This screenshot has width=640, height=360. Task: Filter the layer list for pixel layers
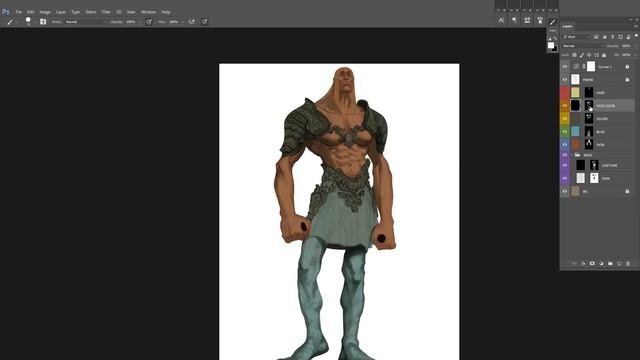[x=596, y=37]
